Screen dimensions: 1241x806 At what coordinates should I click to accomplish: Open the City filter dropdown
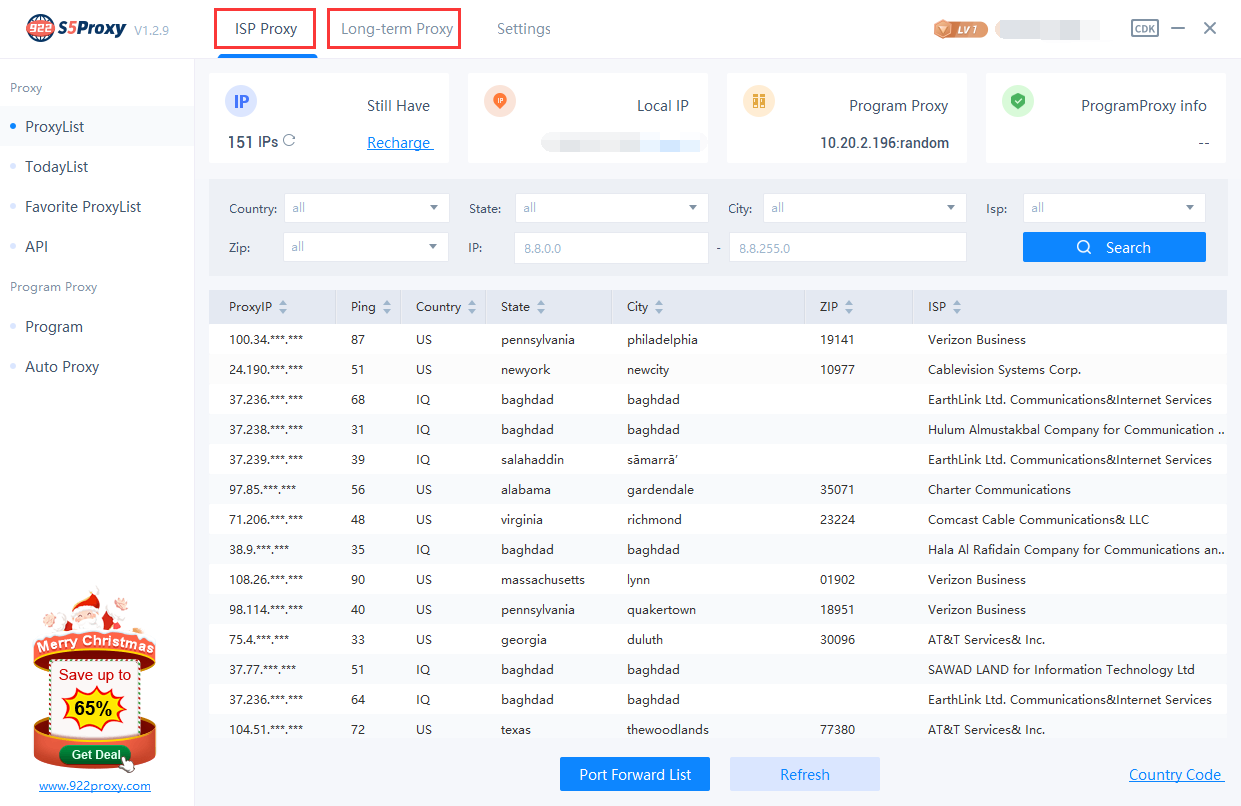pyautogui.click(x=865, y=208)
